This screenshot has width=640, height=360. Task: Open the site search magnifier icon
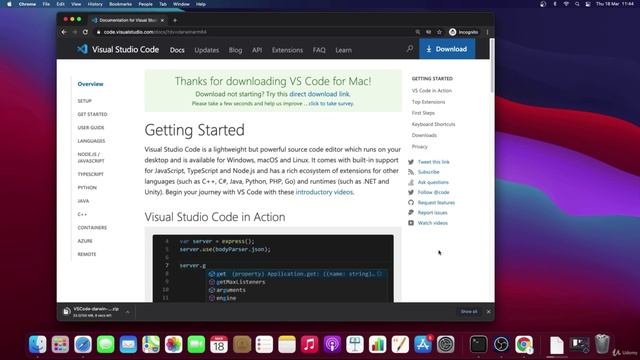pos(410,49)
